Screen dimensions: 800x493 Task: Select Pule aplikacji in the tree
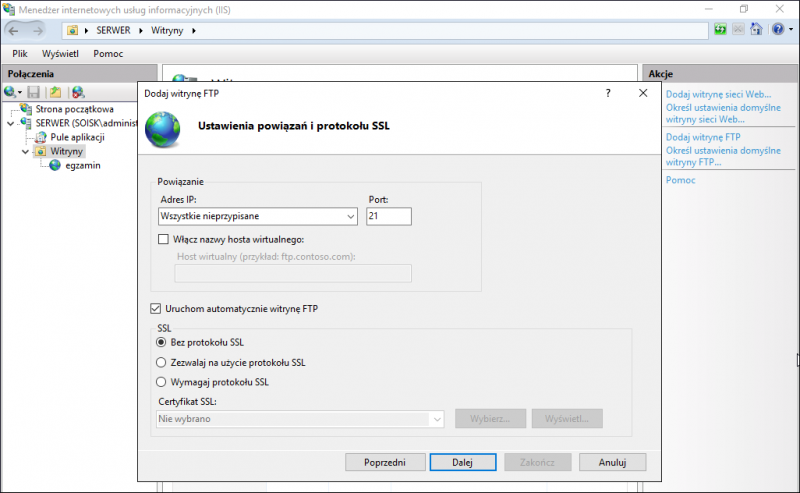pos(78,137)
